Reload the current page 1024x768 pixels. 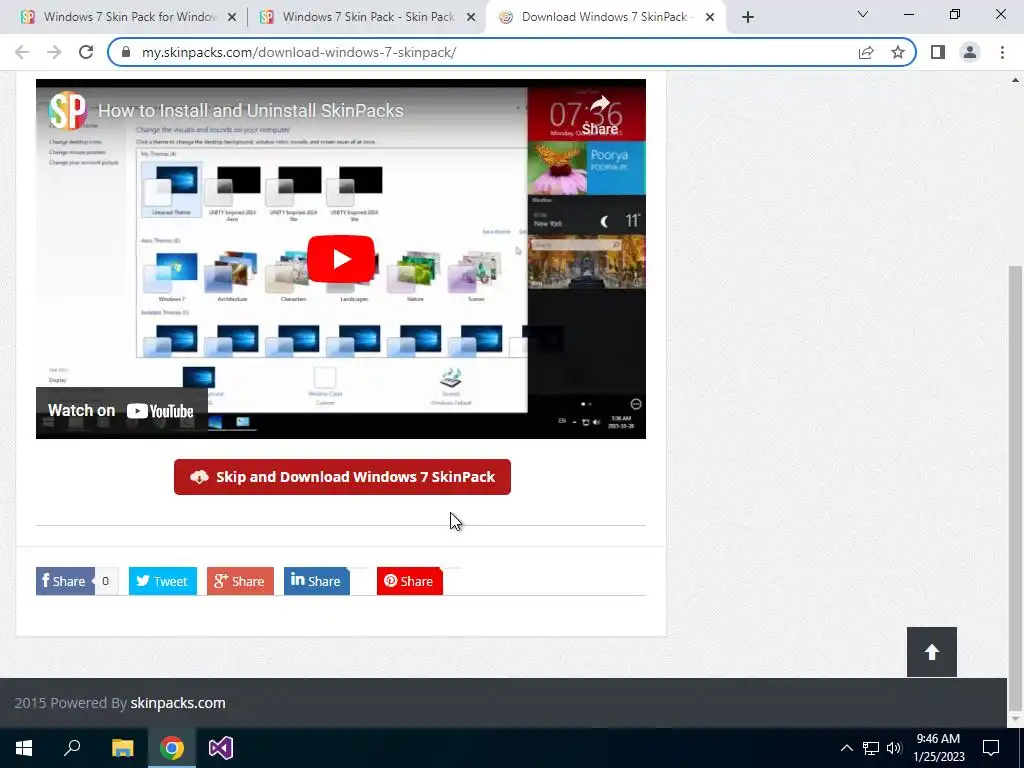(x=86, y=52)
